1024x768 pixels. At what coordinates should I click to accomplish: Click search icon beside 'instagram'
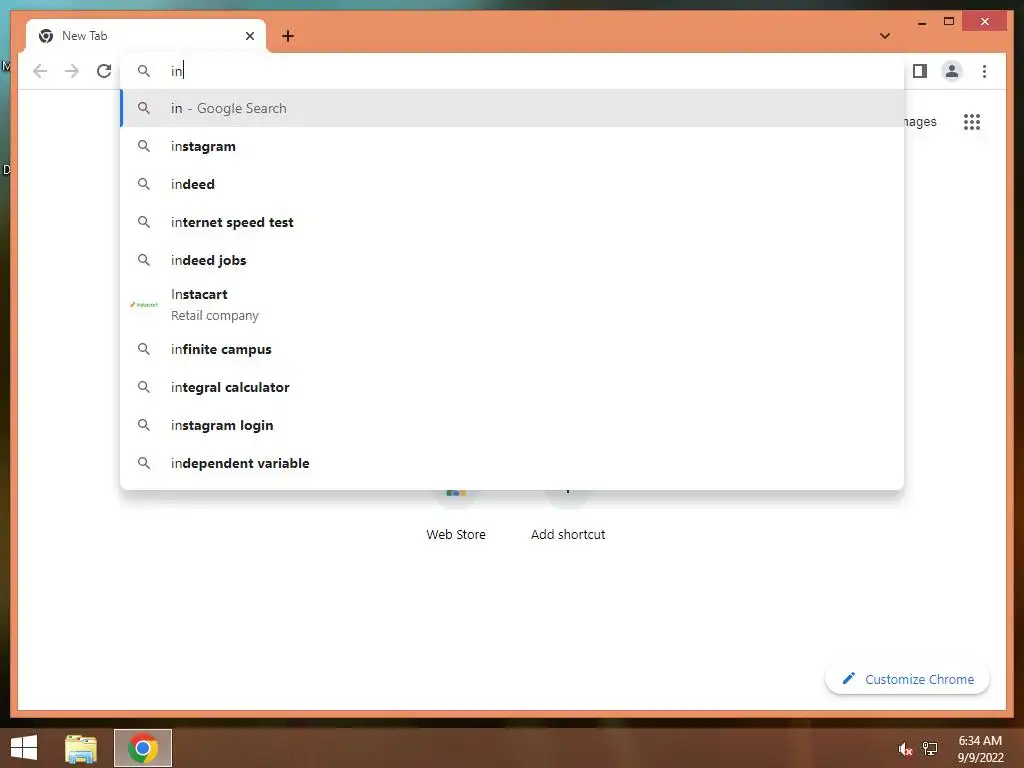click(144, 146)
